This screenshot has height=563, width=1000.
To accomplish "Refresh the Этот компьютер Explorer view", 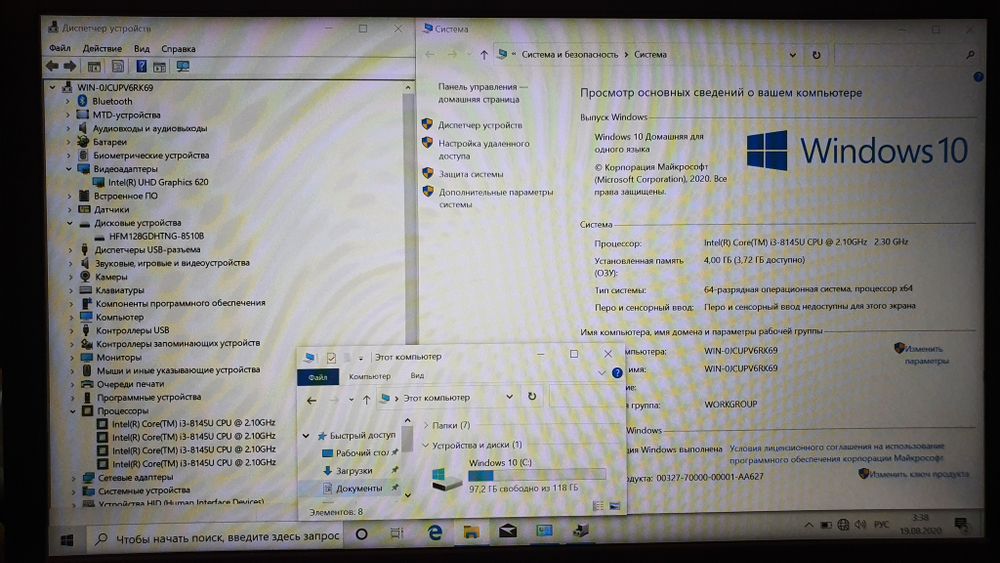I will pyautogui.click(x=532, y=397).
